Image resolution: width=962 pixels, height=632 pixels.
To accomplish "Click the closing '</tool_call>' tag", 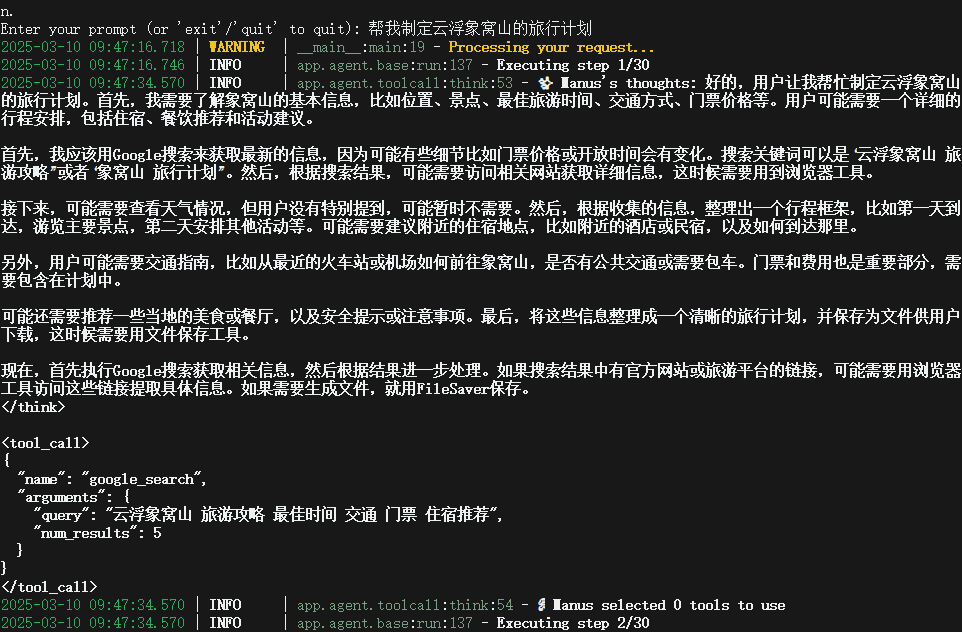I will pos(49,587).
